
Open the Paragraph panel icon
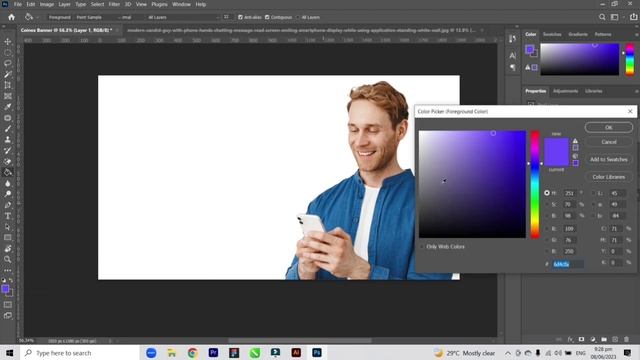click(513, 67)
